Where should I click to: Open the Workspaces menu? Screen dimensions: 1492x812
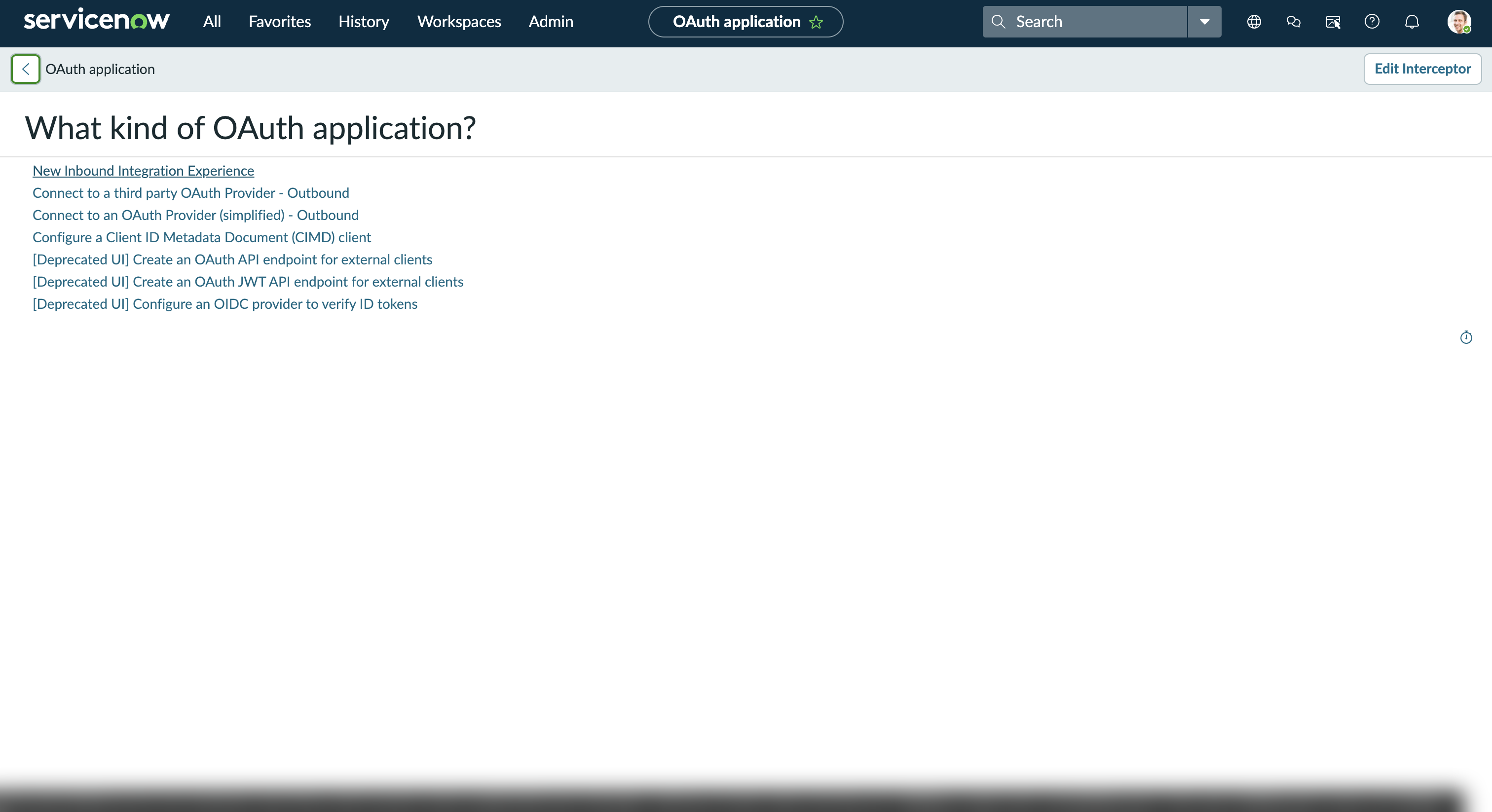click(x=459, y=21)
